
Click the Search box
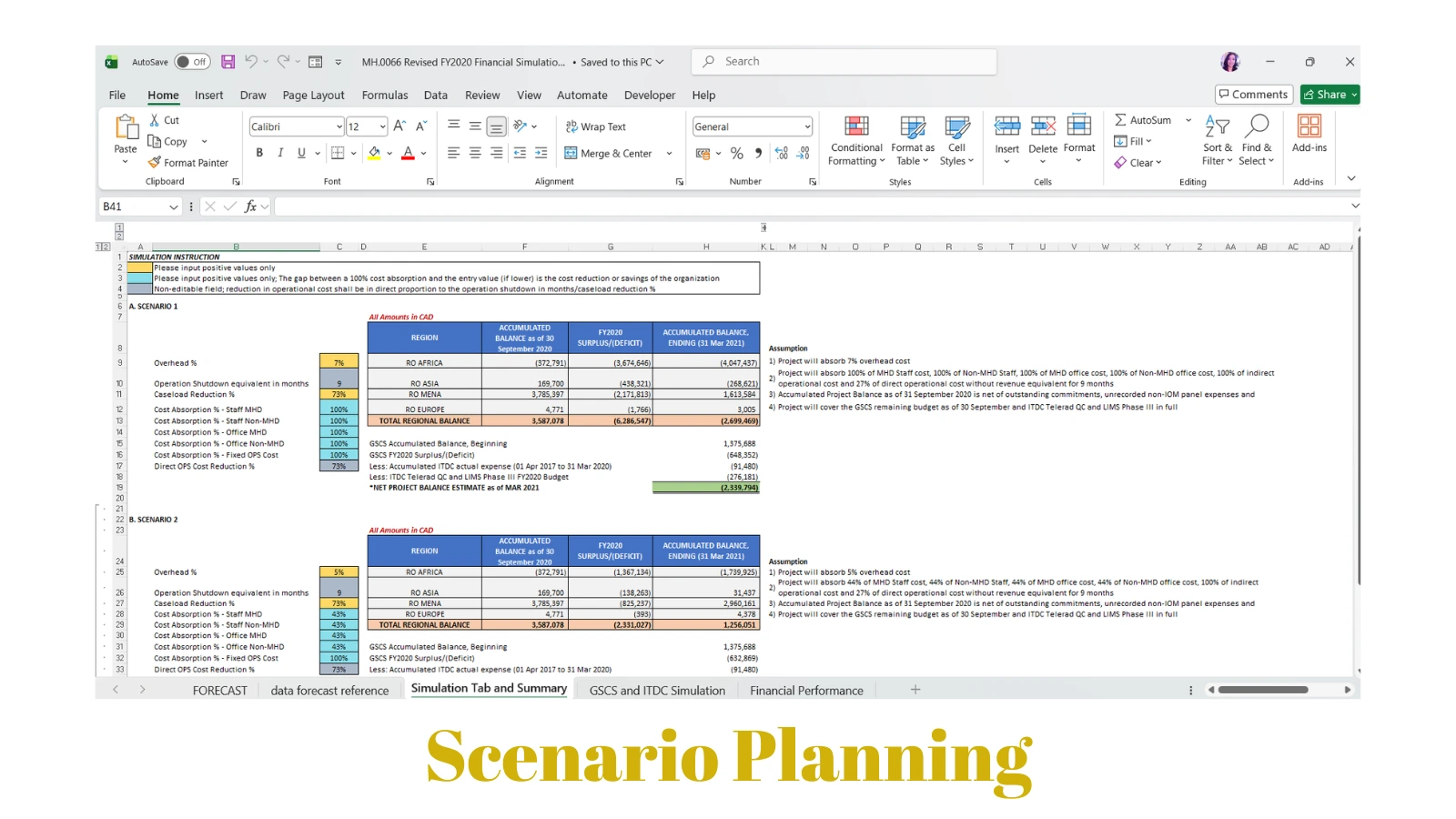click(844, 62)
